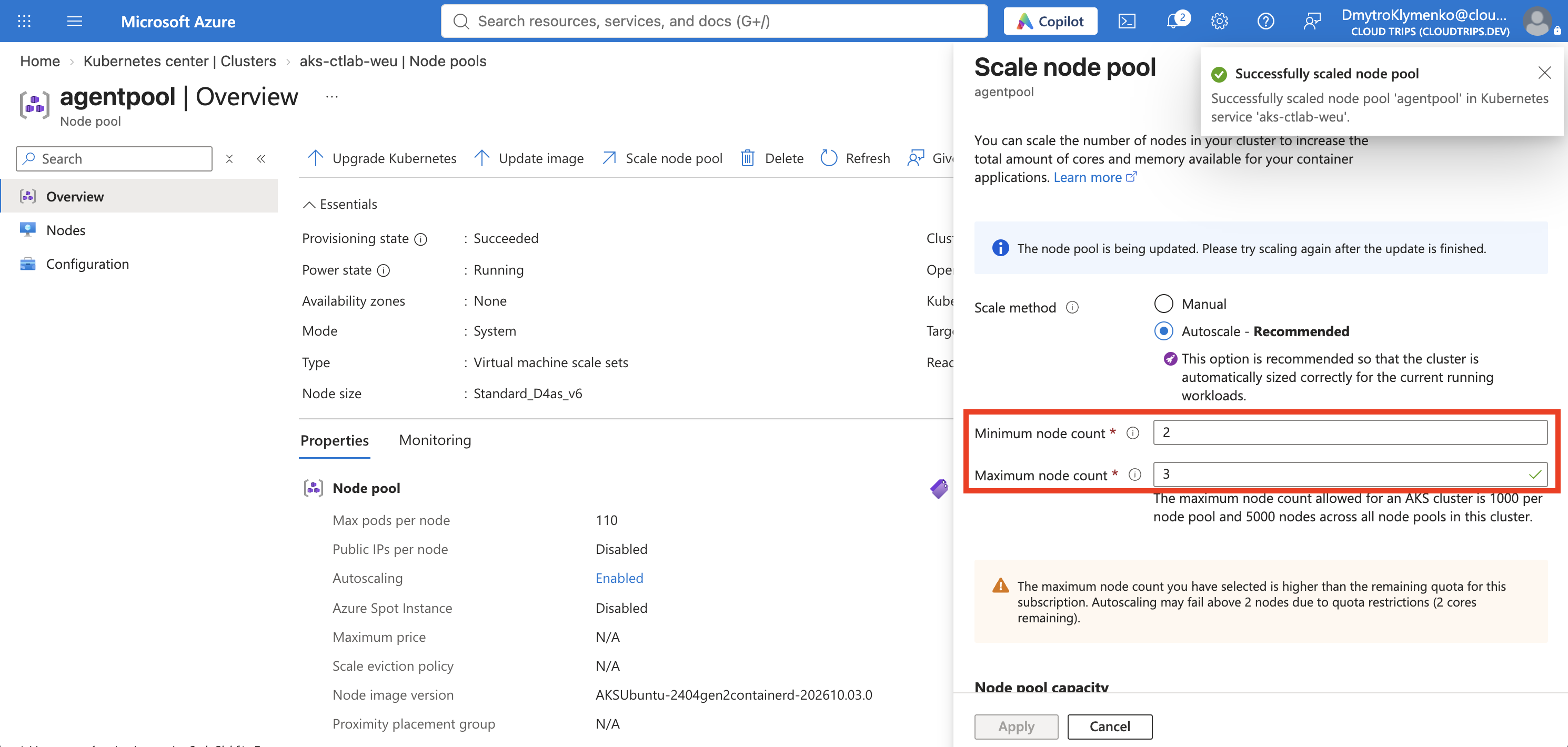
Task: Show info for Maximum node count
Action: 1135,475
